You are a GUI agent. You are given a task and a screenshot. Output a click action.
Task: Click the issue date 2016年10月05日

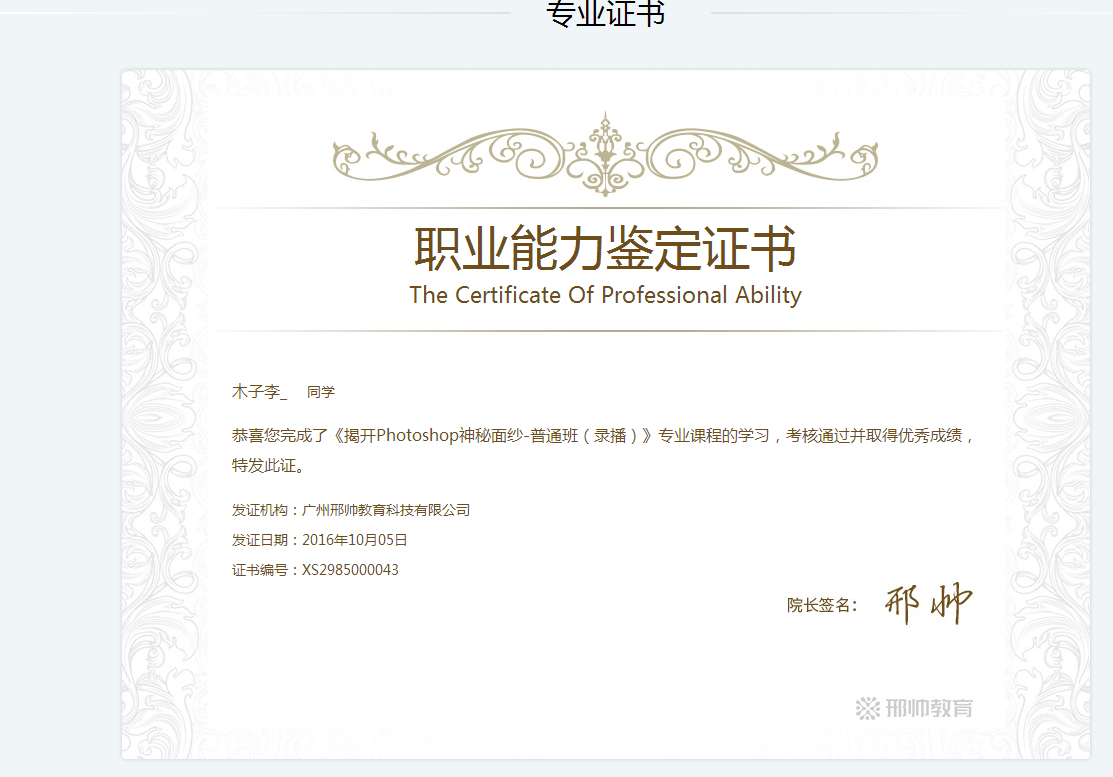click(x=355, y=540)
